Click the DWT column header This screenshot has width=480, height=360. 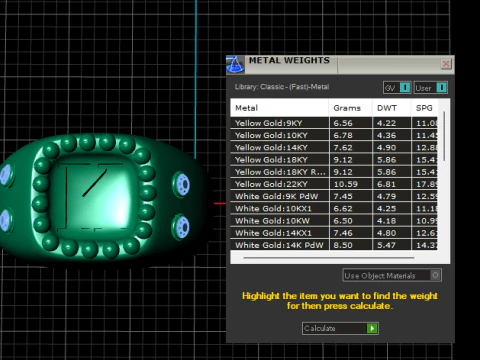pos(391,108)
